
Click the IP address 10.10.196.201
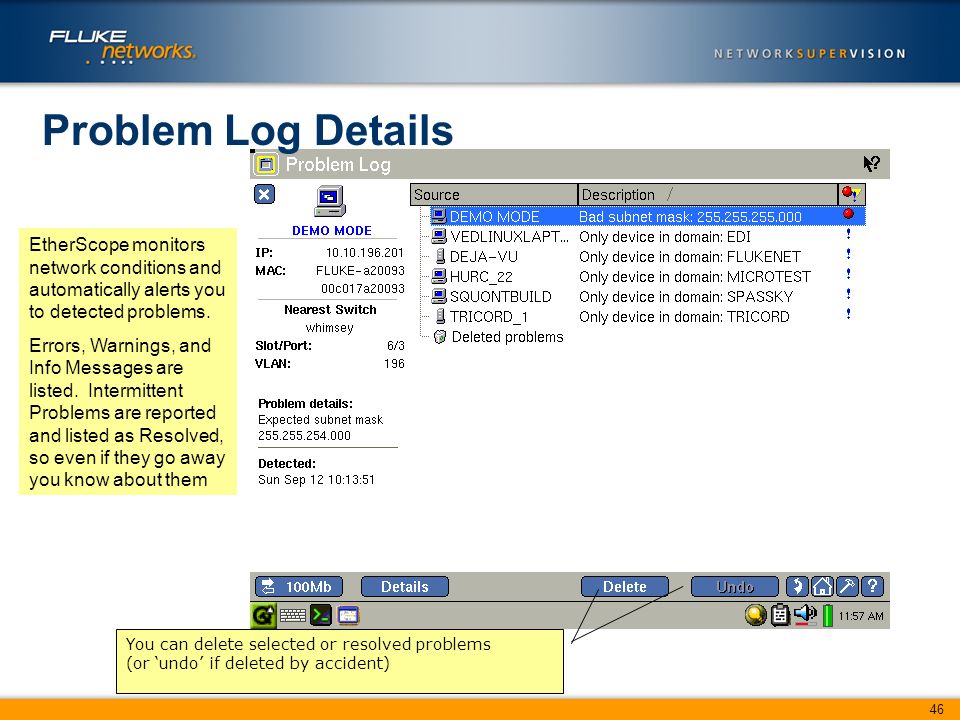(365, 252)
